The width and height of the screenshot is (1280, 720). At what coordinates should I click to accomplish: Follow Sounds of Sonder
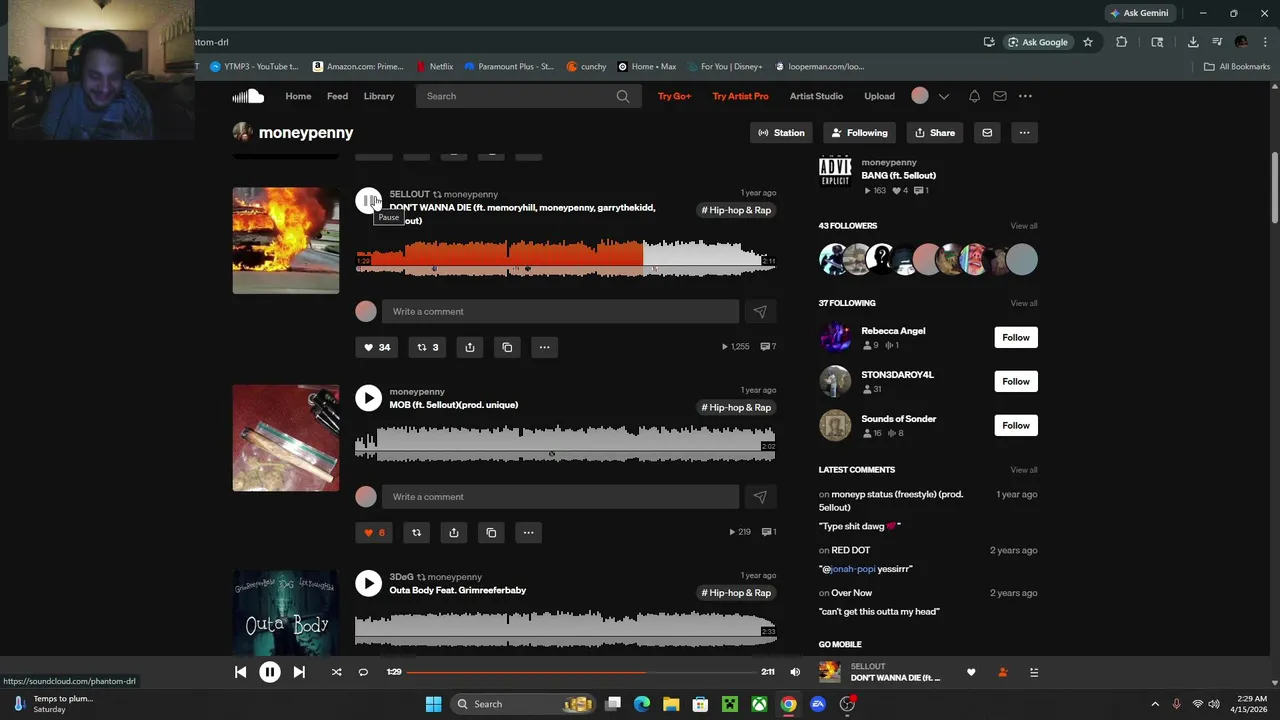pyautogui.click(x=1016, y=425)
